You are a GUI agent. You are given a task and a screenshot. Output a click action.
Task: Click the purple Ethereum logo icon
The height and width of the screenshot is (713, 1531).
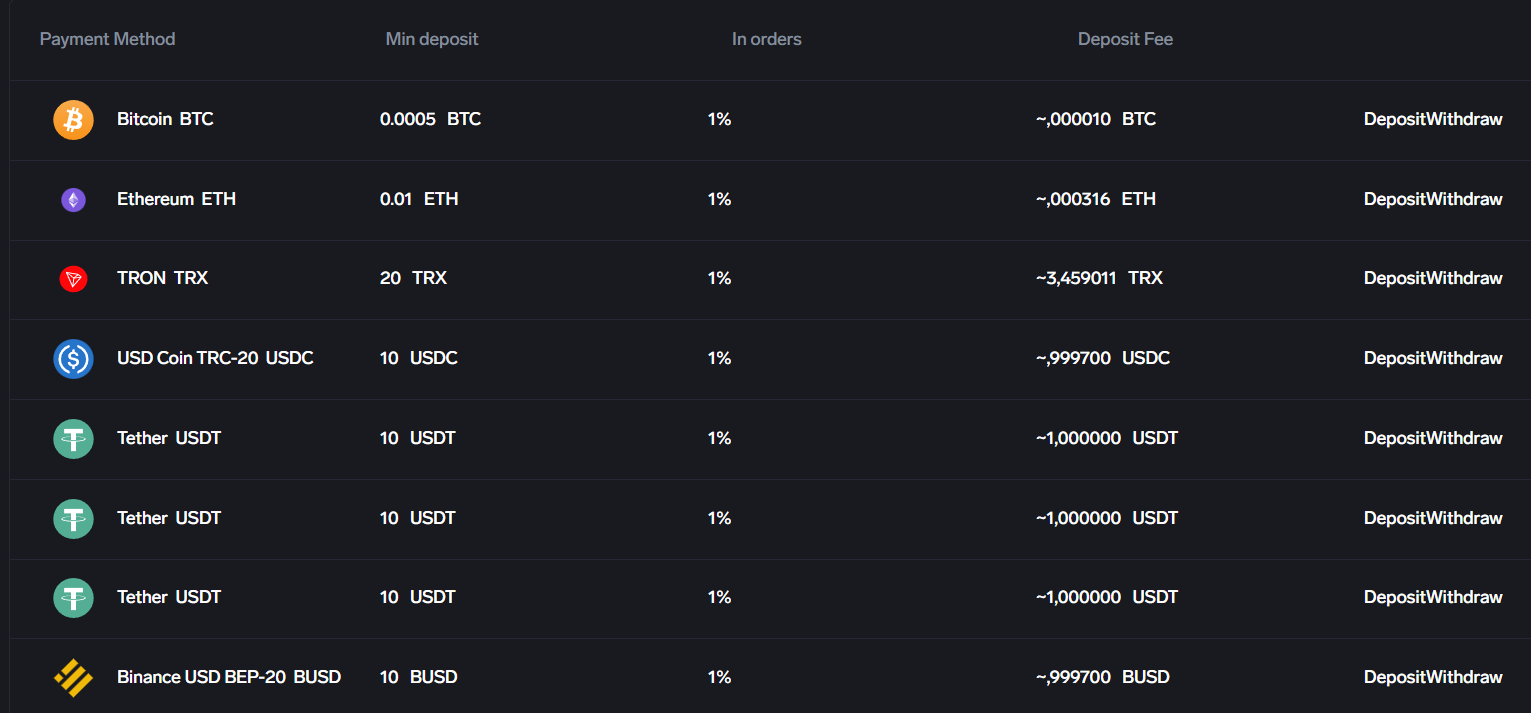pyautogui.click(x=73, y=200)
